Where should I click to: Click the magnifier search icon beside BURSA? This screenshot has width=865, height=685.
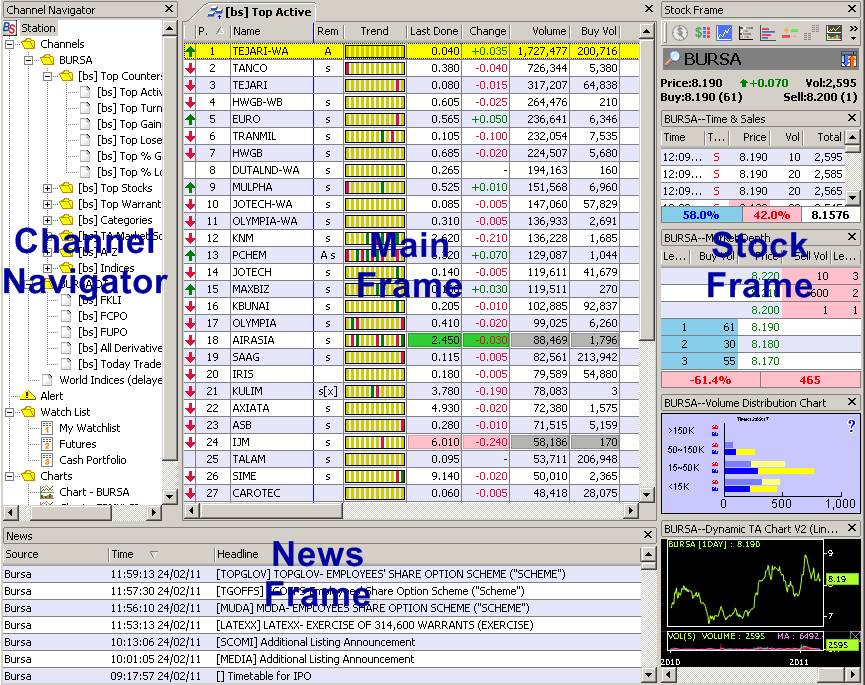pos(671,59)
